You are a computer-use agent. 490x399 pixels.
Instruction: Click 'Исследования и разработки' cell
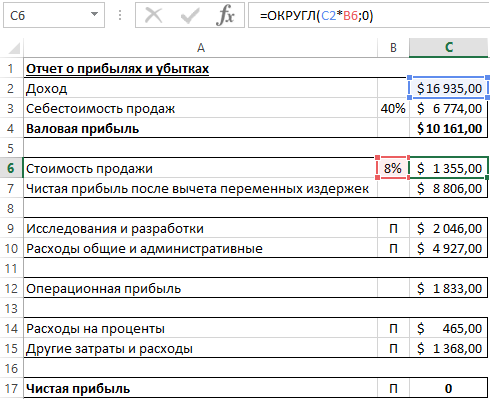tap(200, 228)
